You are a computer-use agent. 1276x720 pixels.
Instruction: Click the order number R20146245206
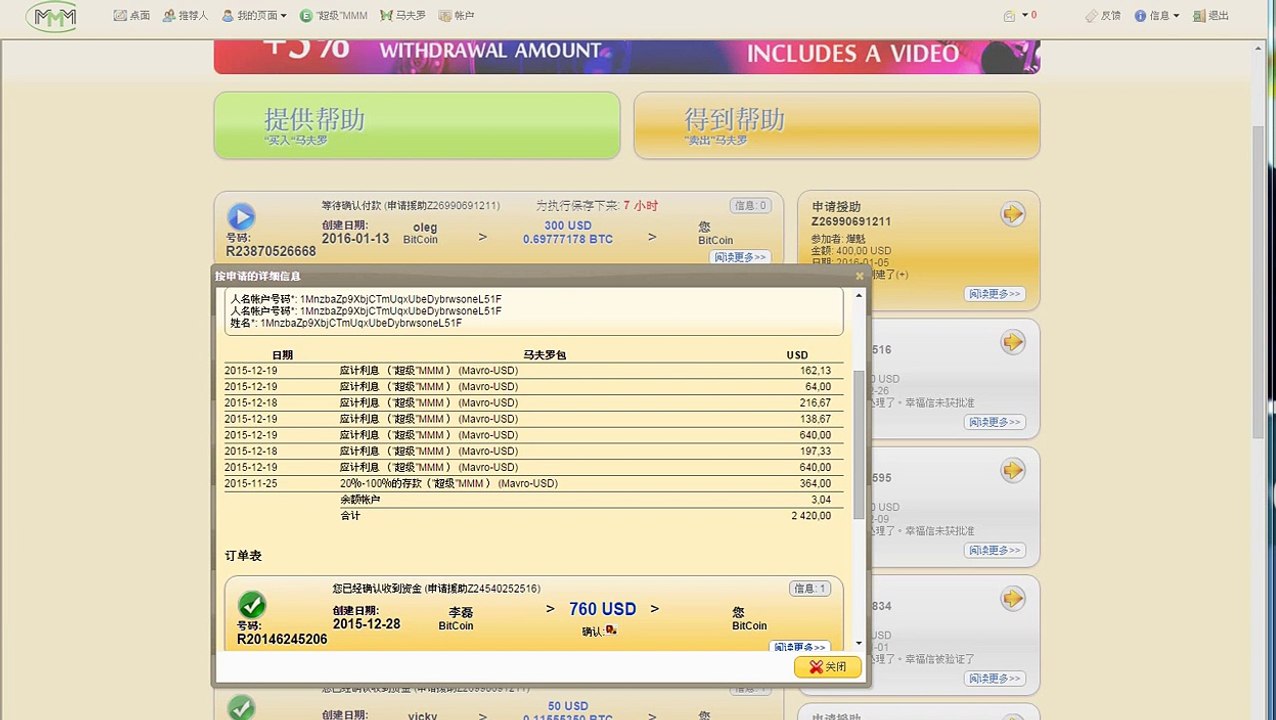(x=282, y=639)
